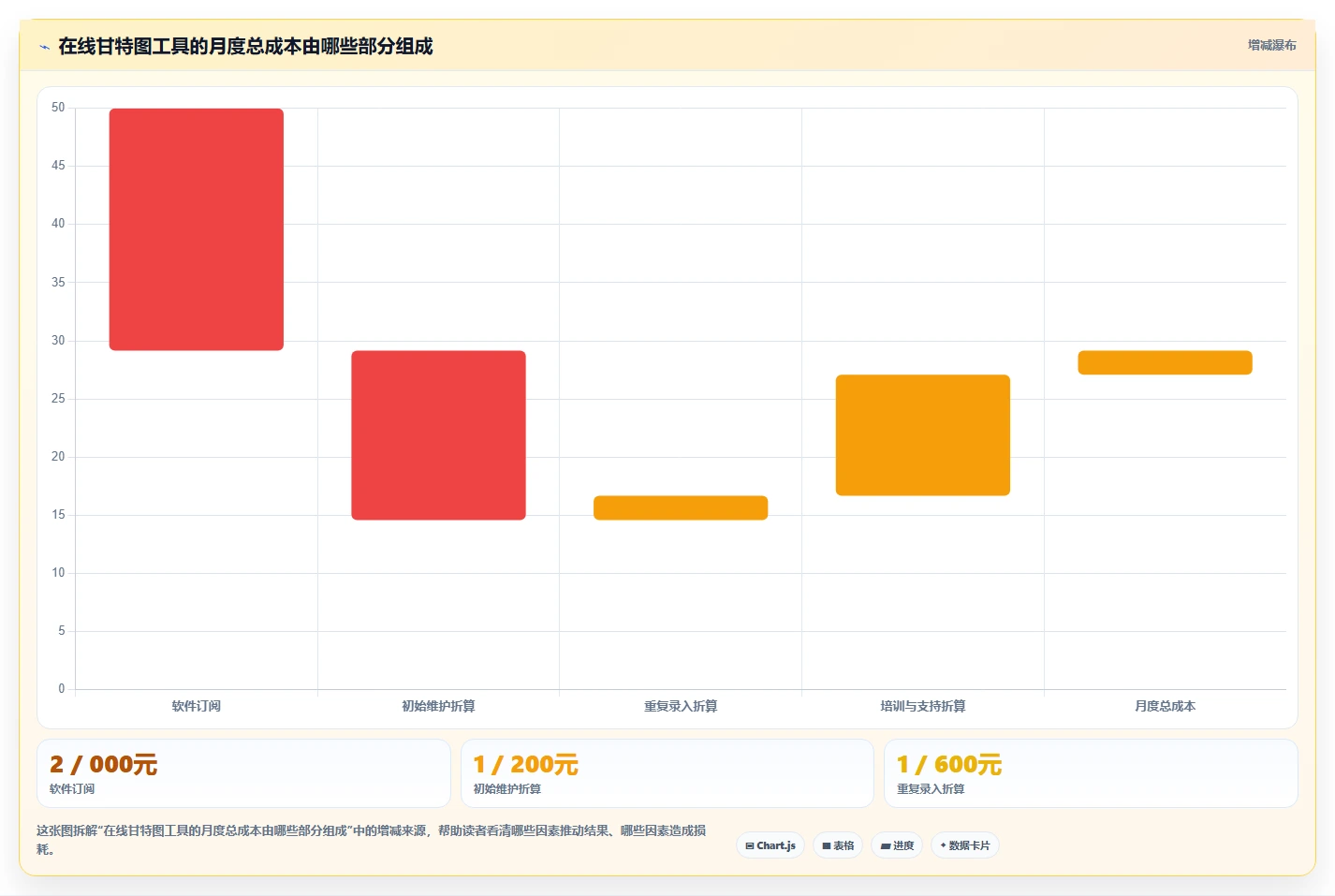Viewport: 1335px width, 896px height.
Task: Click the y-axis value 25
Action: (58, 399)
